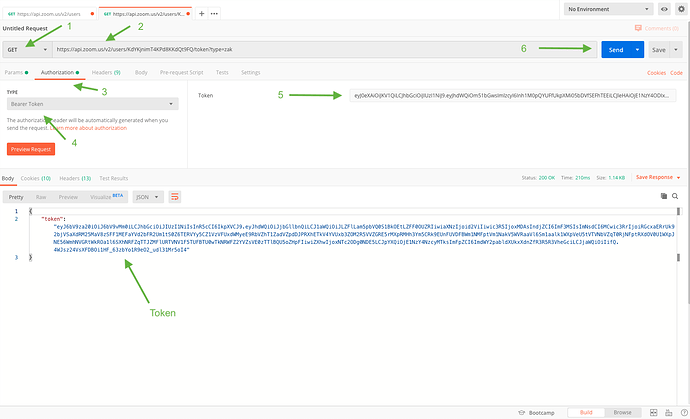The height and width of the screenshot is (419, 690).
Task: Click the Save button
Action: [x=659, y=50]
